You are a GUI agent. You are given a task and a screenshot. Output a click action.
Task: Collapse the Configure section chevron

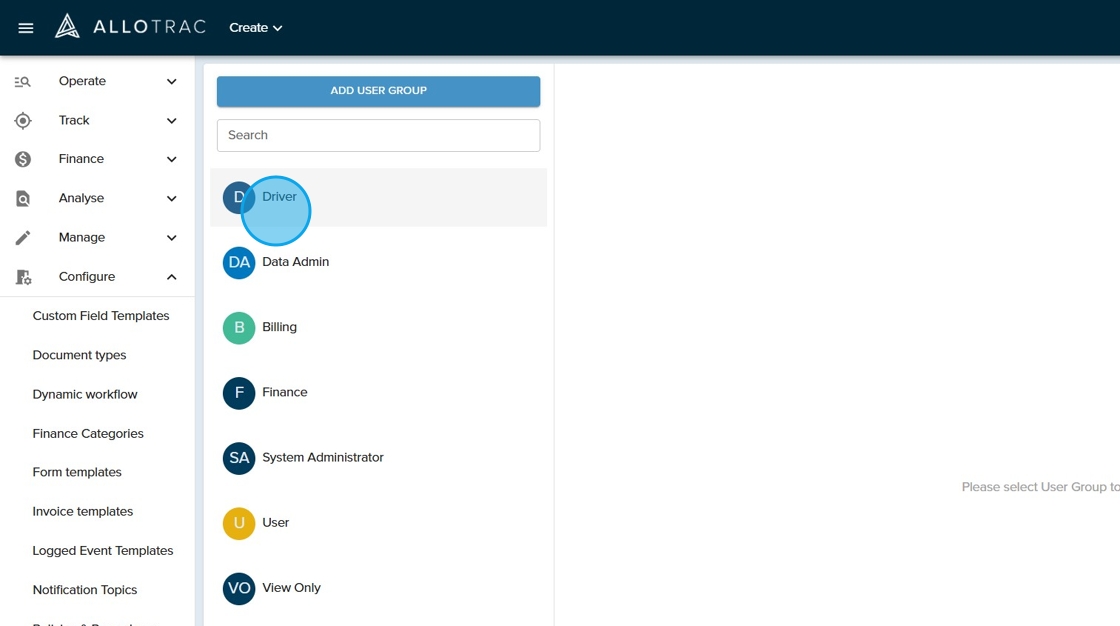coord(172,277)
